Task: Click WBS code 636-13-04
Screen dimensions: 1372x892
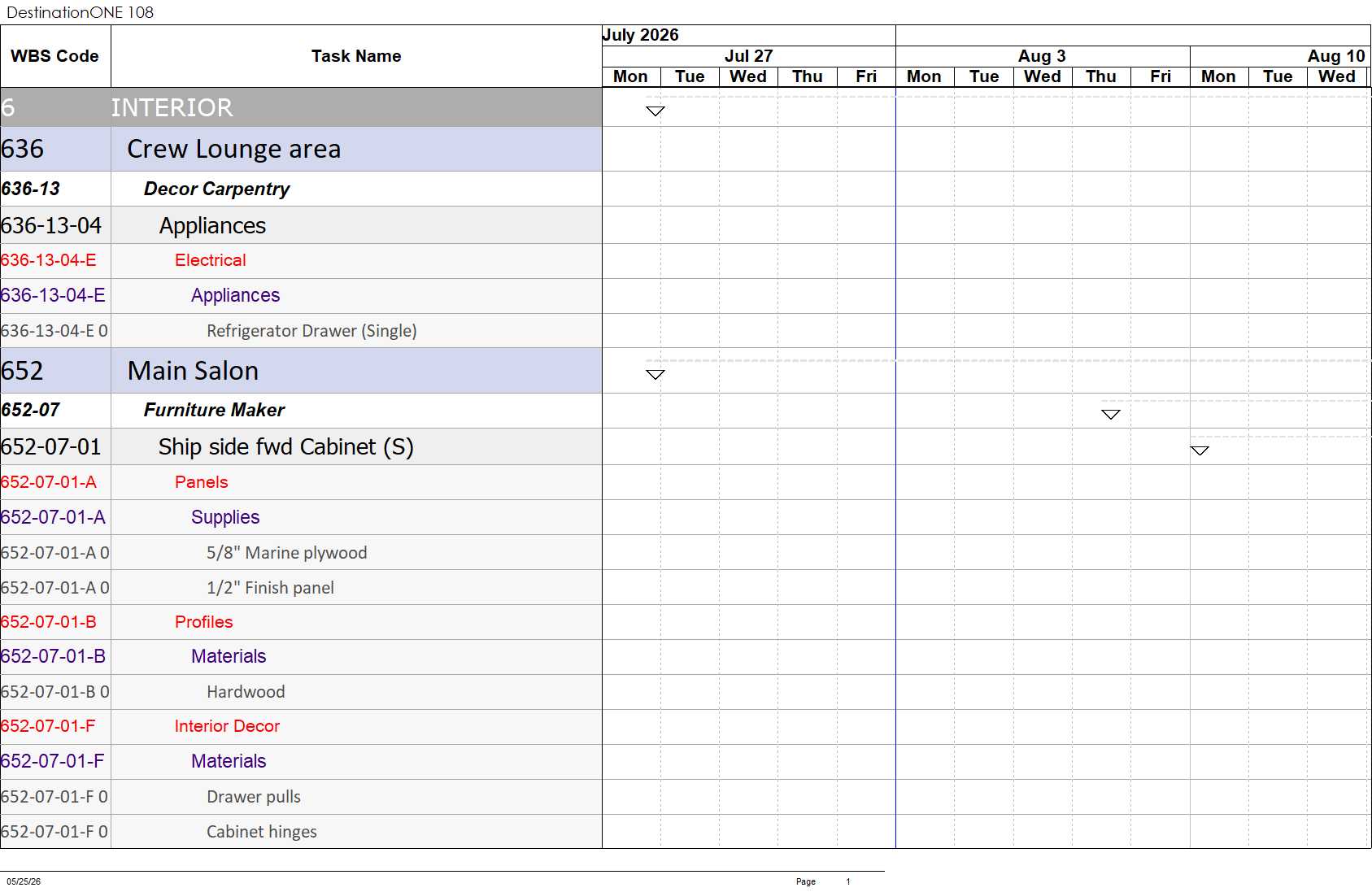Action: (51, 225)
